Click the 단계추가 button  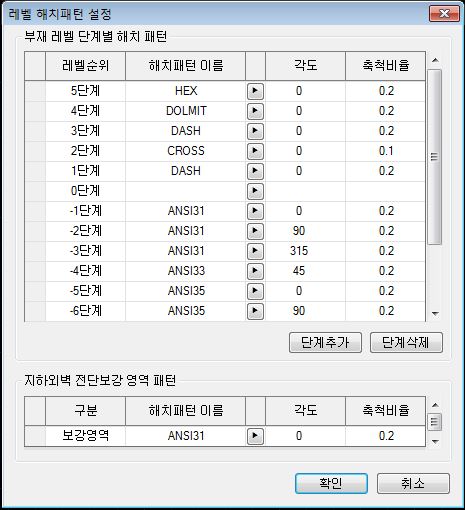(325, 342)
